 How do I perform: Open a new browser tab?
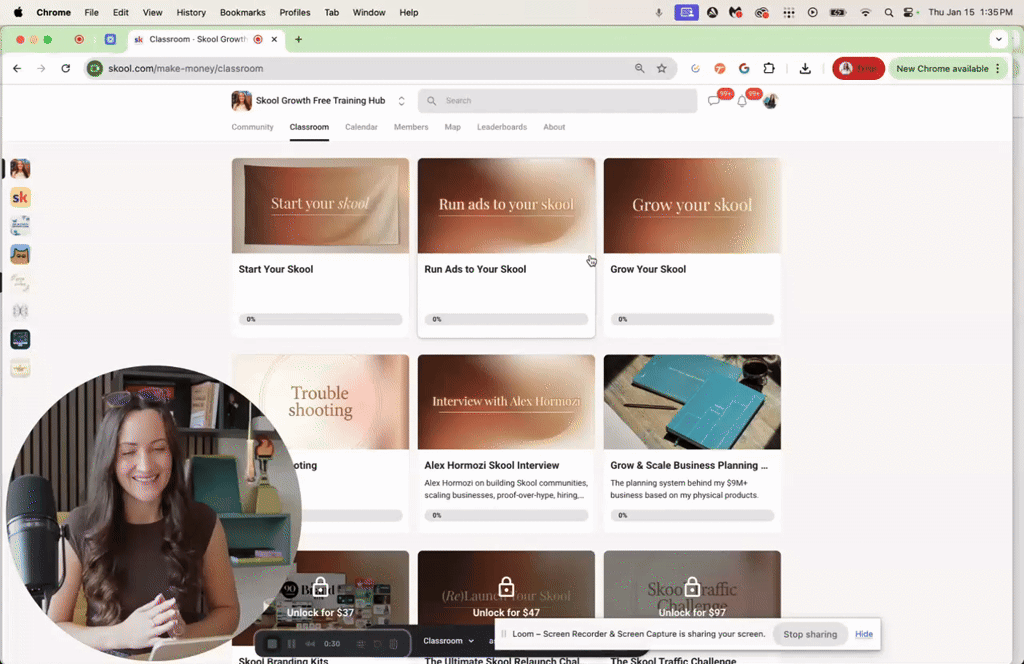pos(298,39)
